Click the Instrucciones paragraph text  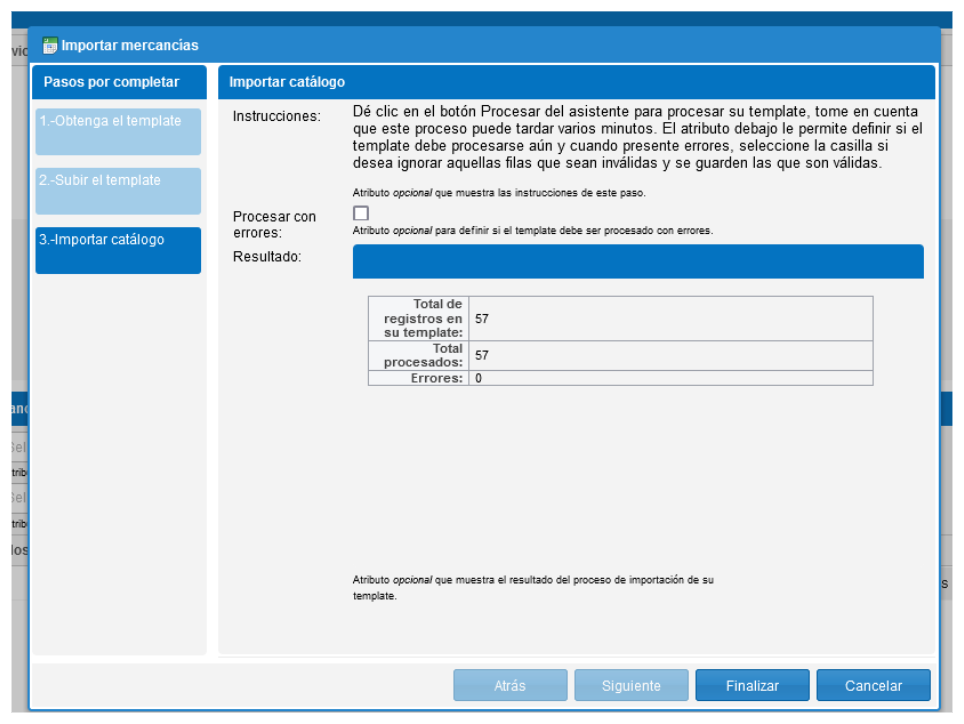pos(637,137)
